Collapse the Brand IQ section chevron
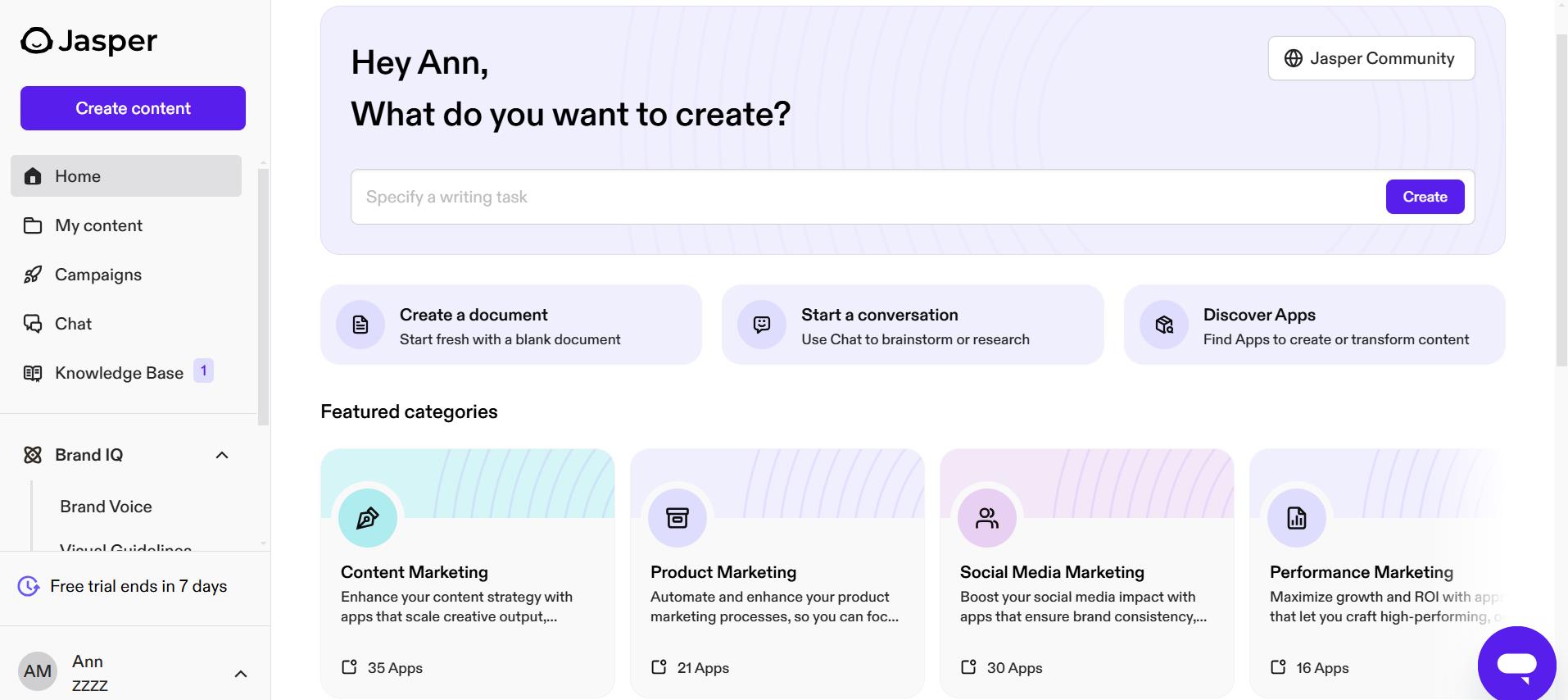 pos(222,455)
